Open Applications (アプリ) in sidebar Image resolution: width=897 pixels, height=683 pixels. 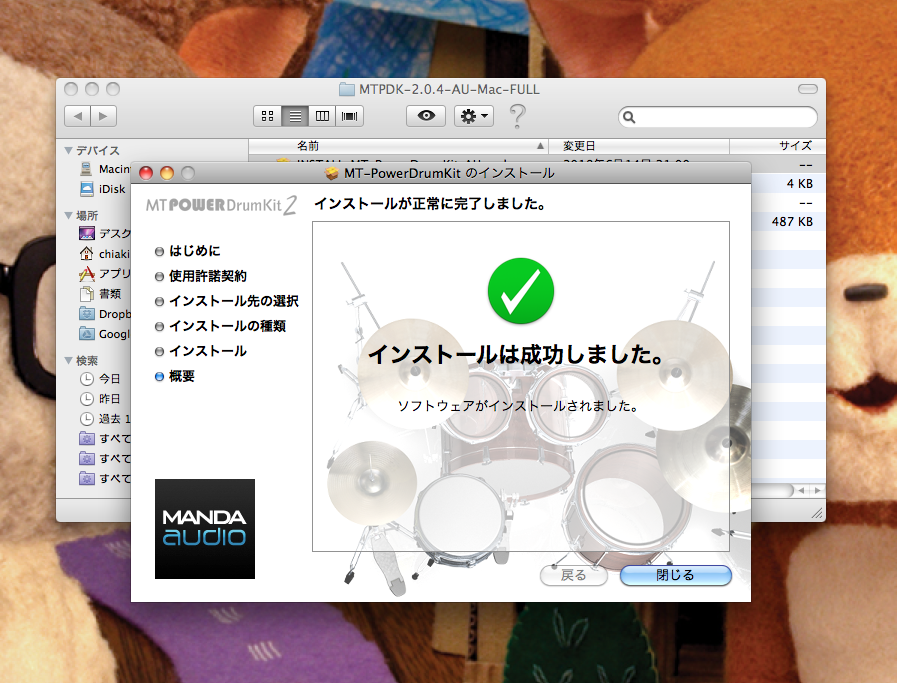tap(105, 273)
